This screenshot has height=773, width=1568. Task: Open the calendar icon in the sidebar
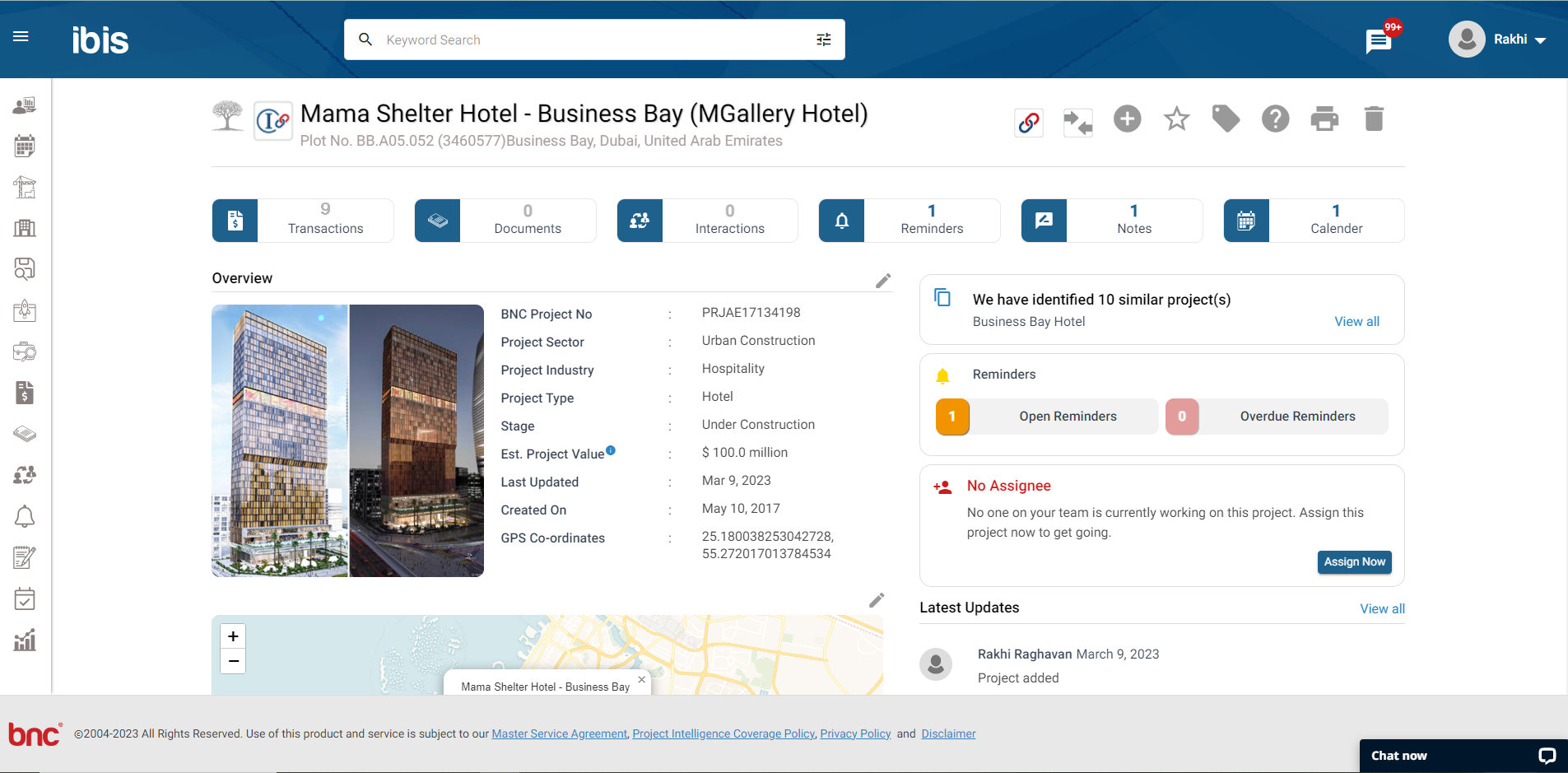(x=24, y=146)
